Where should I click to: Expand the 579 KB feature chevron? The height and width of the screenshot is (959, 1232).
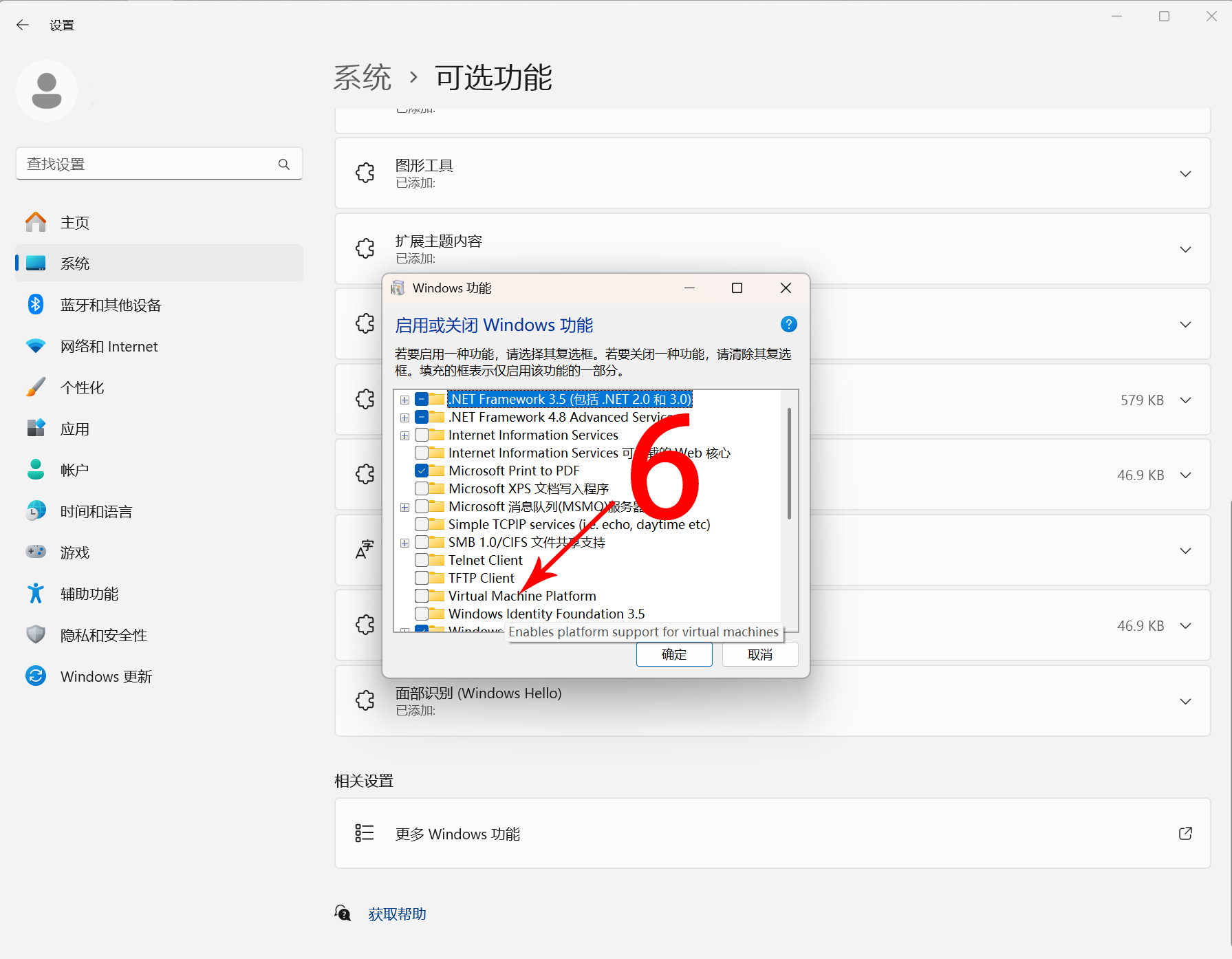click(x=1185, y=400)
